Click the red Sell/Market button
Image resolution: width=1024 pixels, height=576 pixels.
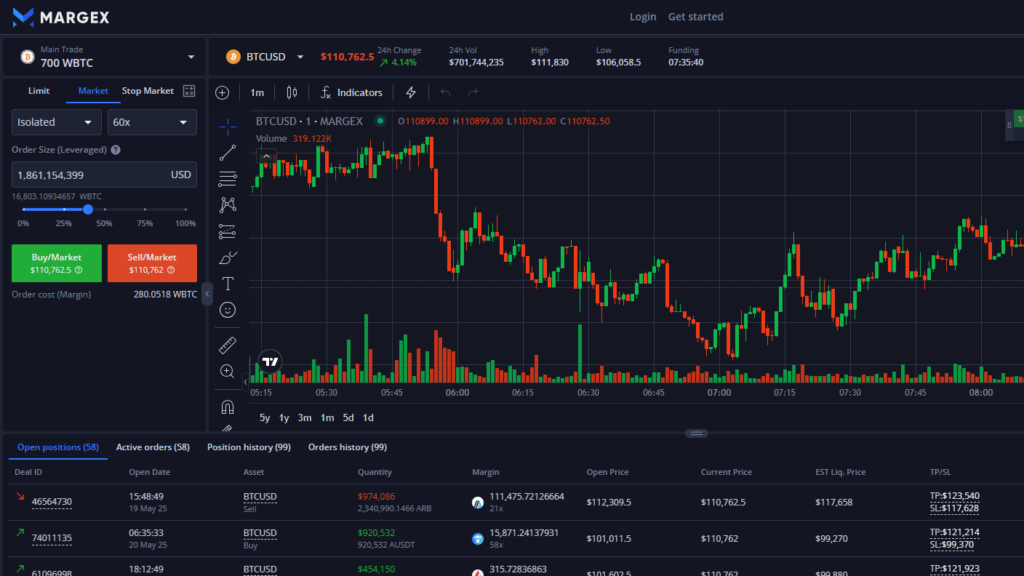coord(152,263)
